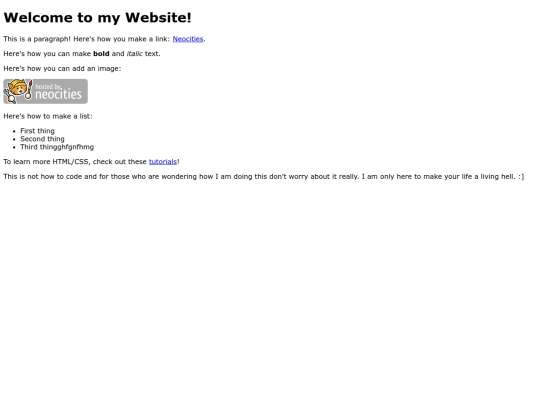Click the word 'neocities' inside the badge
This screenshot has width=540, height=405.
point(59,94)
